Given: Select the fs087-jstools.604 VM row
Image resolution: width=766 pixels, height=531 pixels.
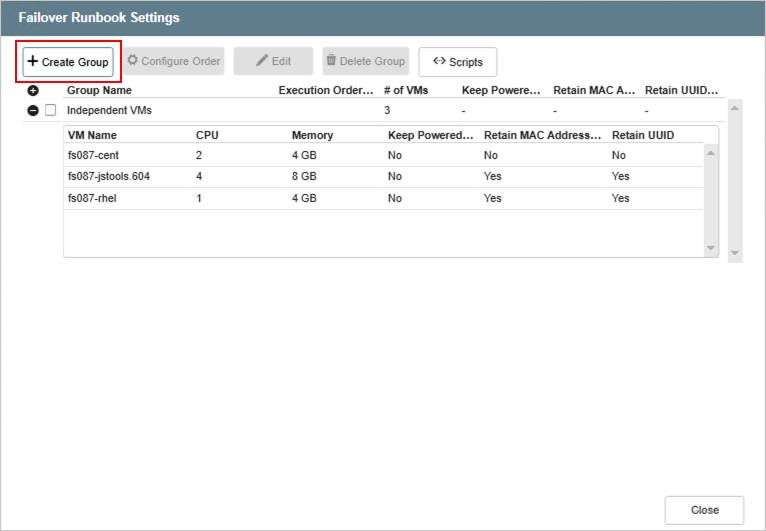Looking at the screenshot, I should [109, 177].
